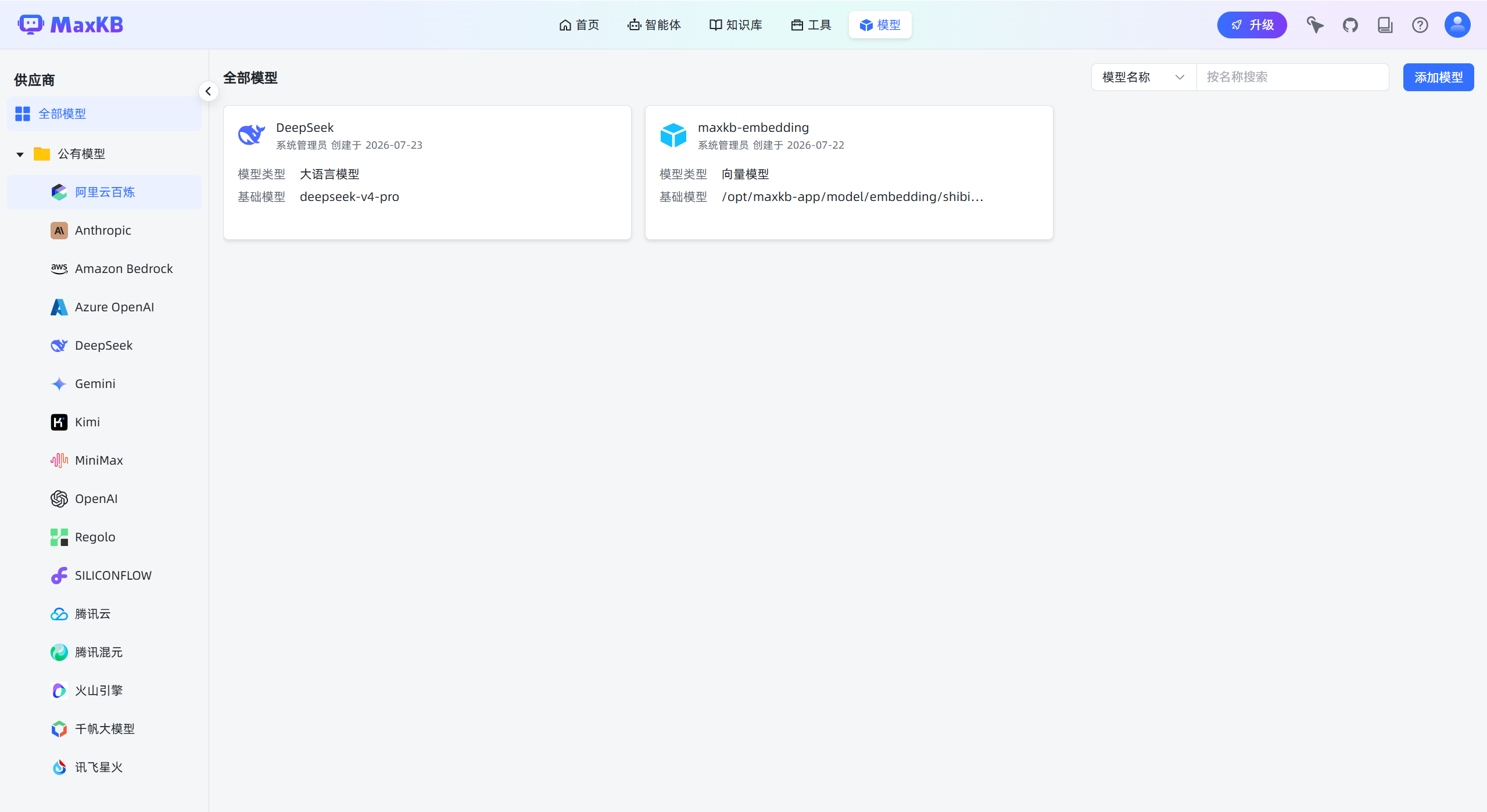Viewport: 1487px width, 812px height.
Task: Click the 全部模型 page heading
Action: click(x=250, y=78)
